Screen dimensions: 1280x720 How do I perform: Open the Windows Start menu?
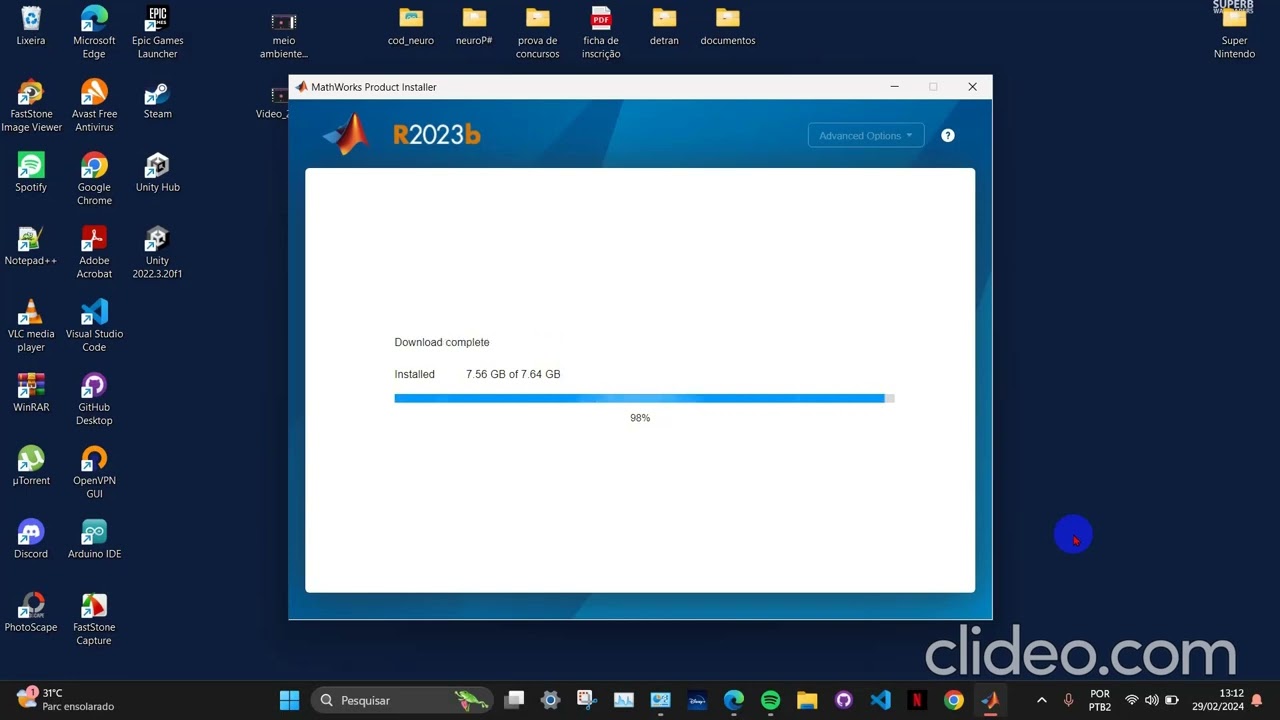coord(289,700)
